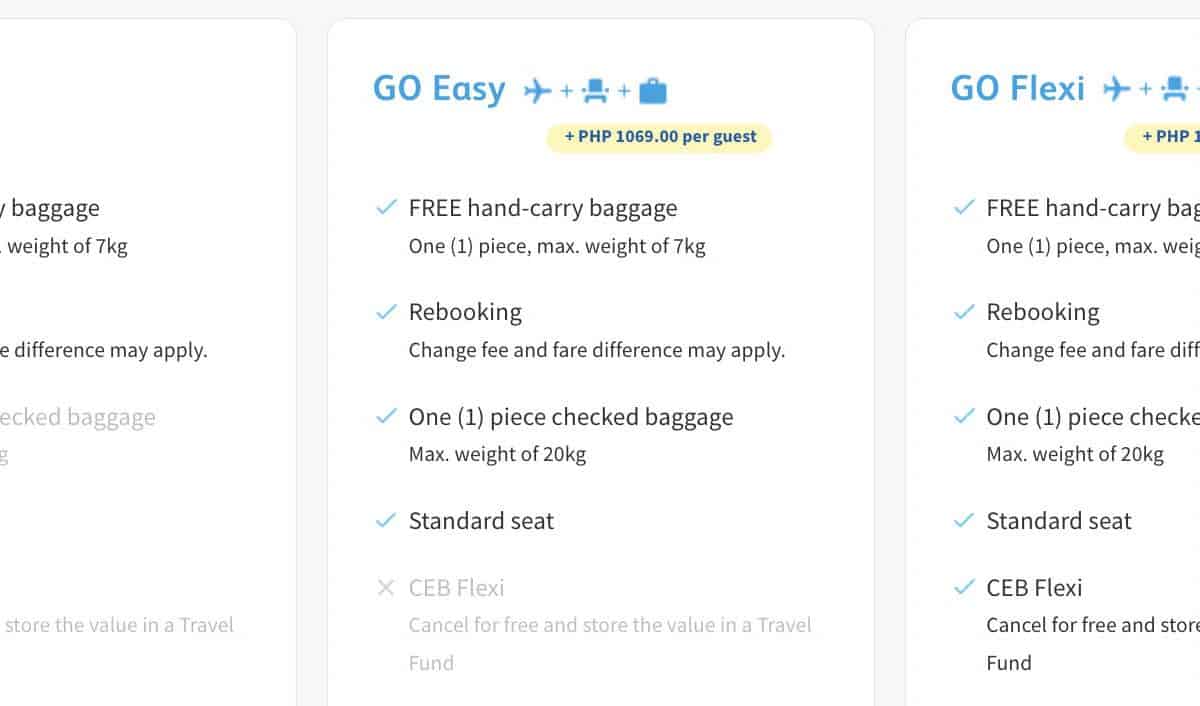Click the airplane icon beside GO Easy

pyautogui.click(x=538, y=91)
